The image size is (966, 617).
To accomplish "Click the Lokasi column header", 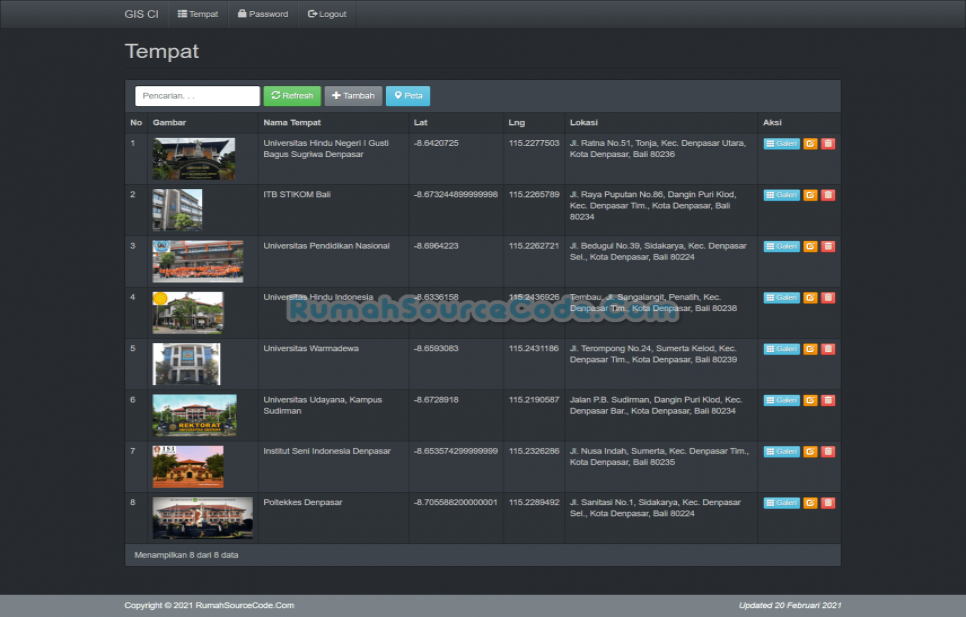I will point(583,123).
